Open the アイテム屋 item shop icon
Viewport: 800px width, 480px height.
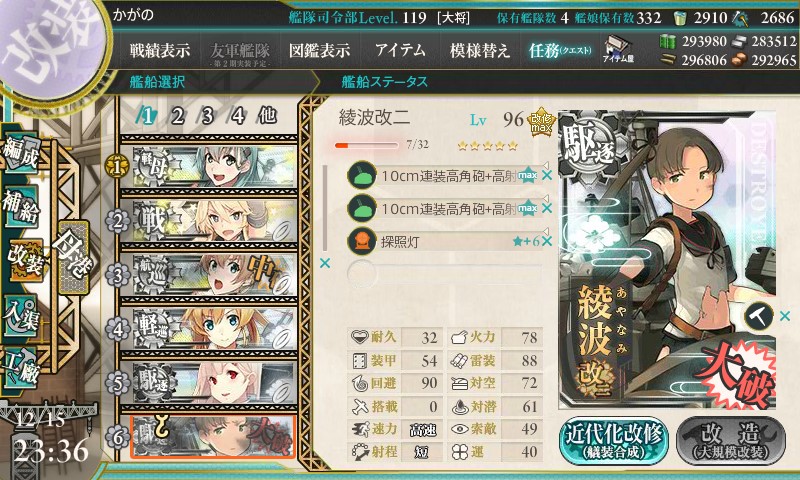(x=618, y=50)
